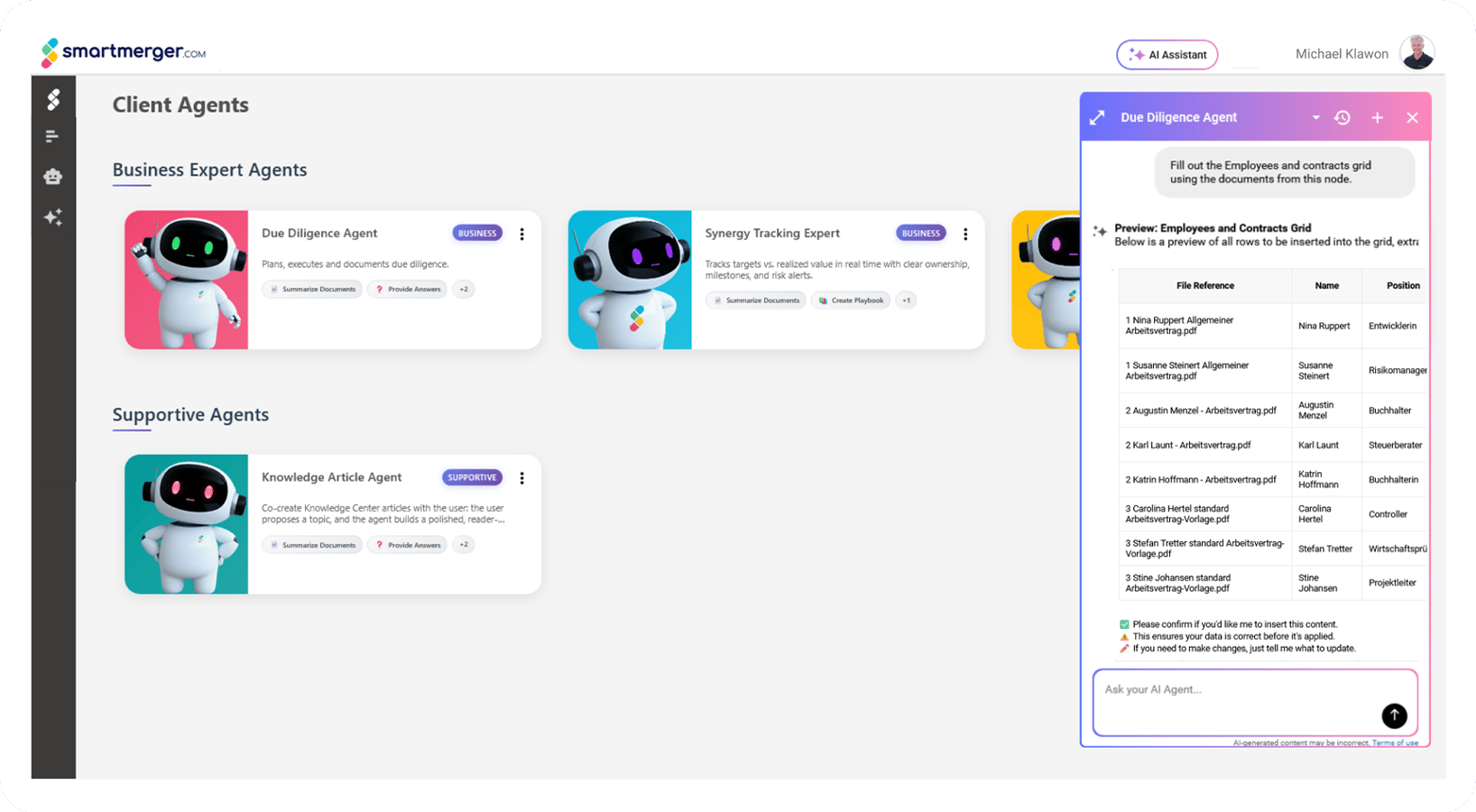Open the Due Diligence Agent card title

pyautogui.click(x=319, y=233)
